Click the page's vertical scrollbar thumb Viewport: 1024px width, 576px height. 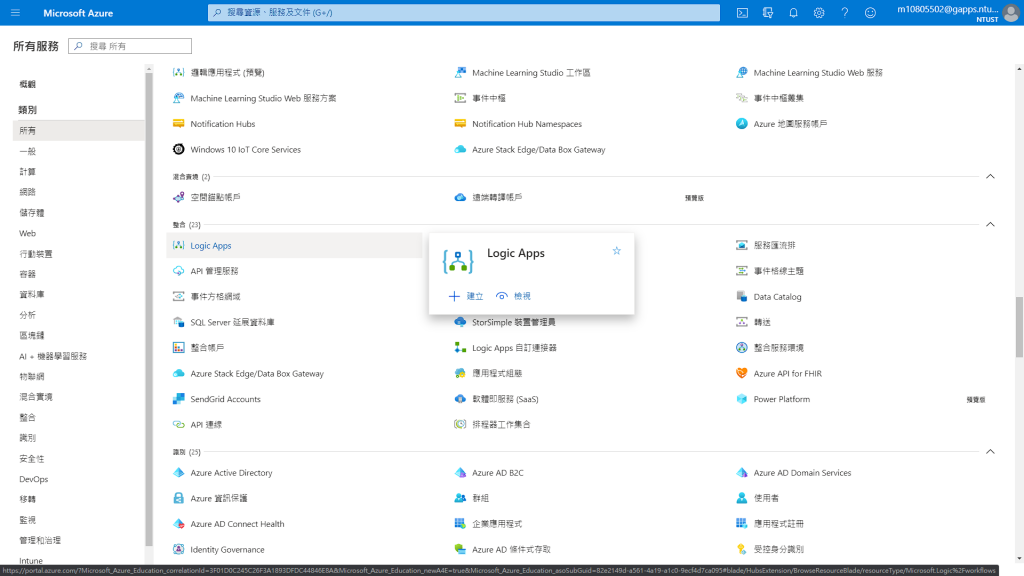(1019, 327)
